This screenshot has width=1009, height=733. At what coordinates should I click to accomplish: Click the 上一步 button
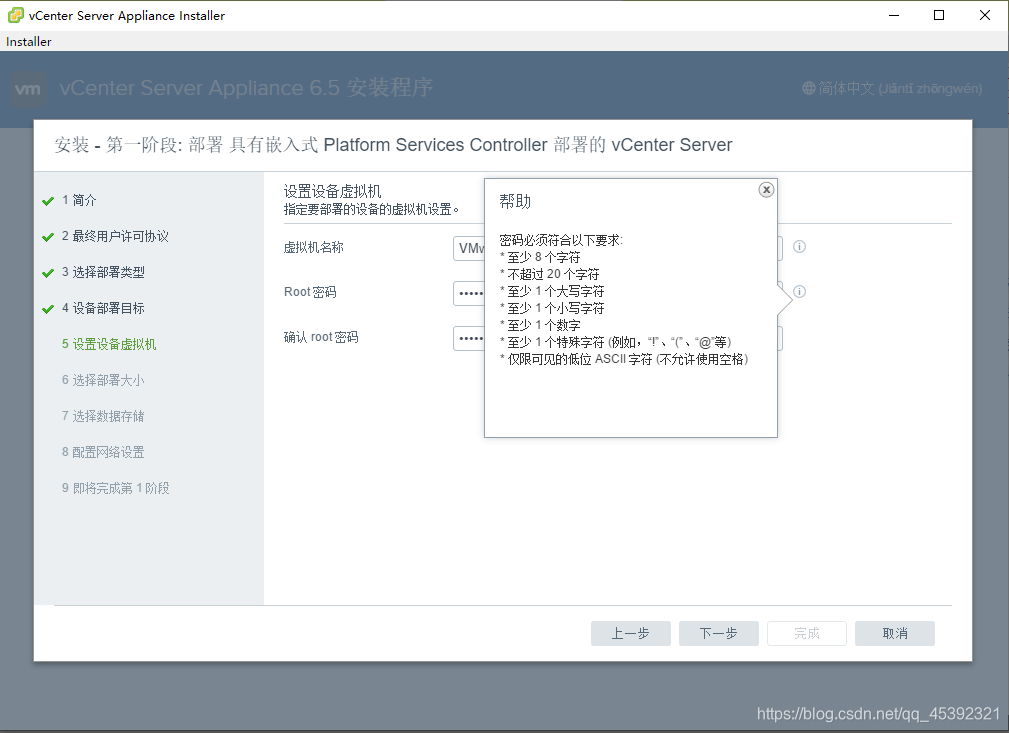(x=631, y=633)
